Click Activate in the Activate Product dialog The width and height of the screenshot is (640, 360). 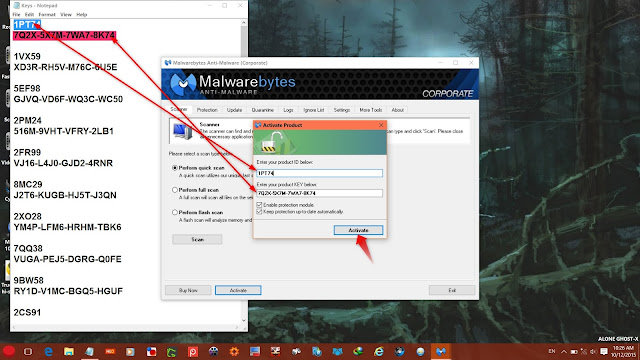pos(358,230)
